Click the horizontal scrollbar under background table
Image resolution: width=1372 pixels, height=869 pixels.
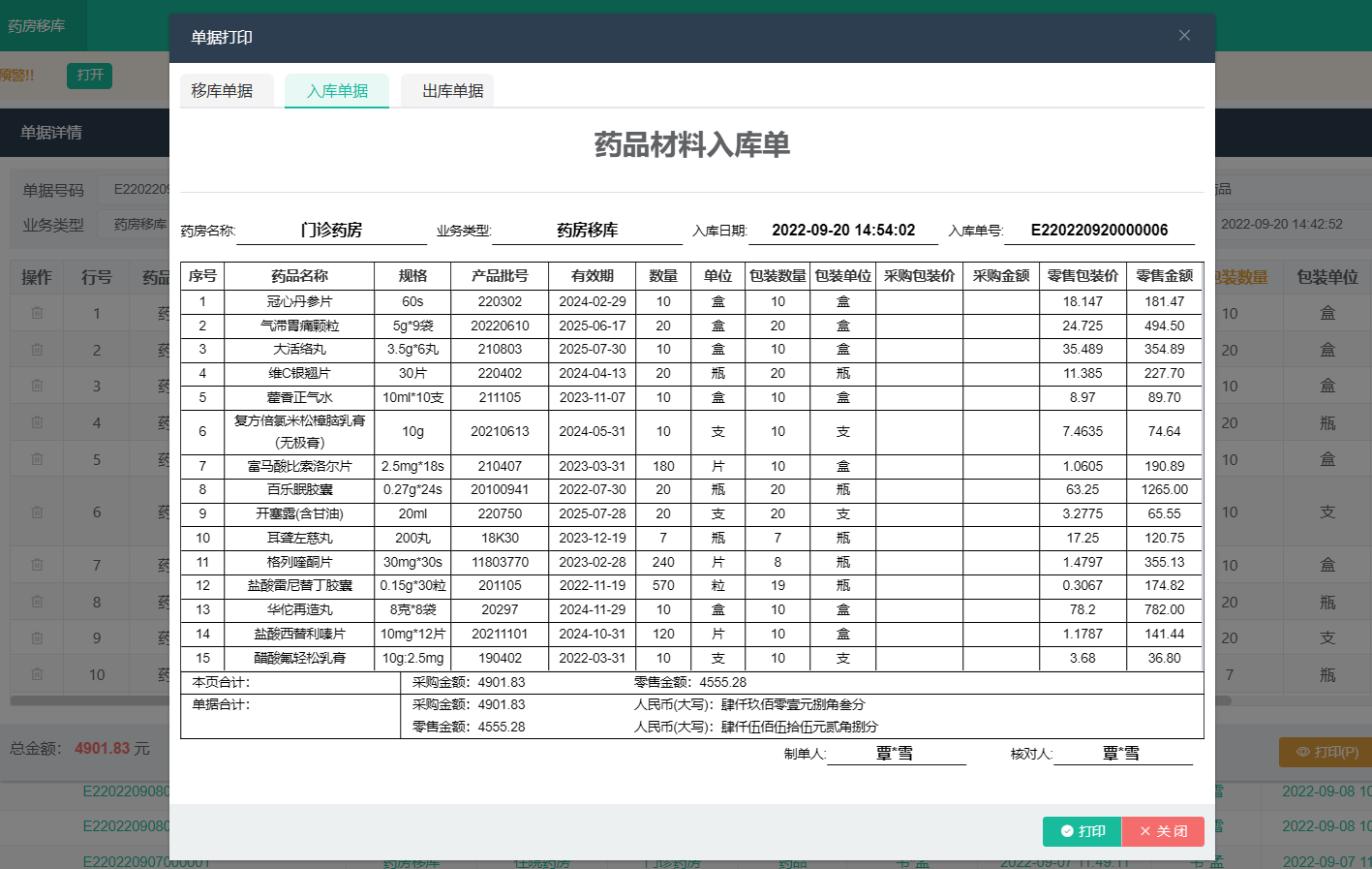(620, 700)
